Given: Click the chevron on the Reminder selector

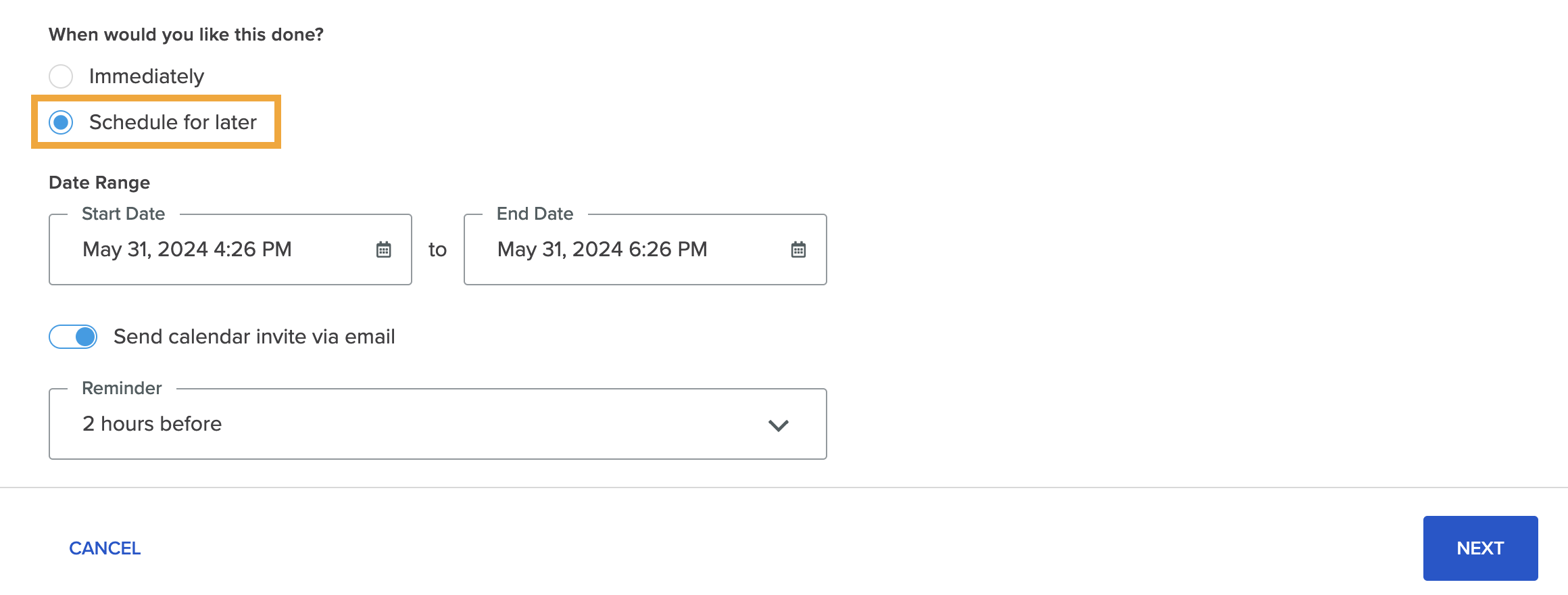Looking at the screenshot, I should 779,424.
